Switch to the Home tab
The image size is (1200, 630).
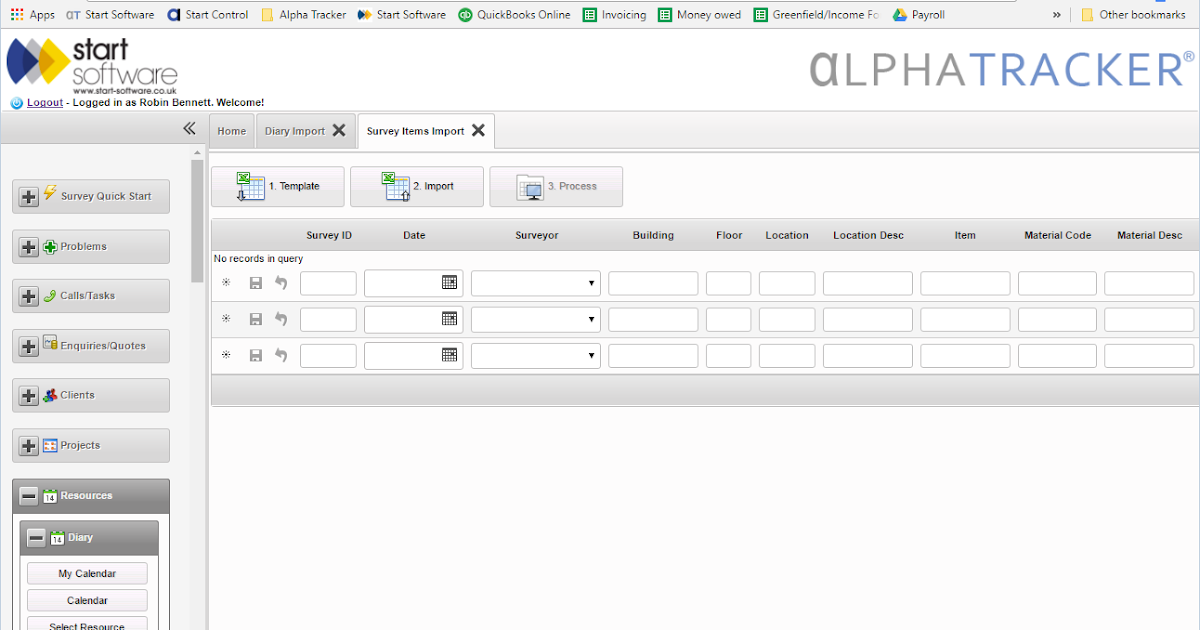click(x=231, y=130)
